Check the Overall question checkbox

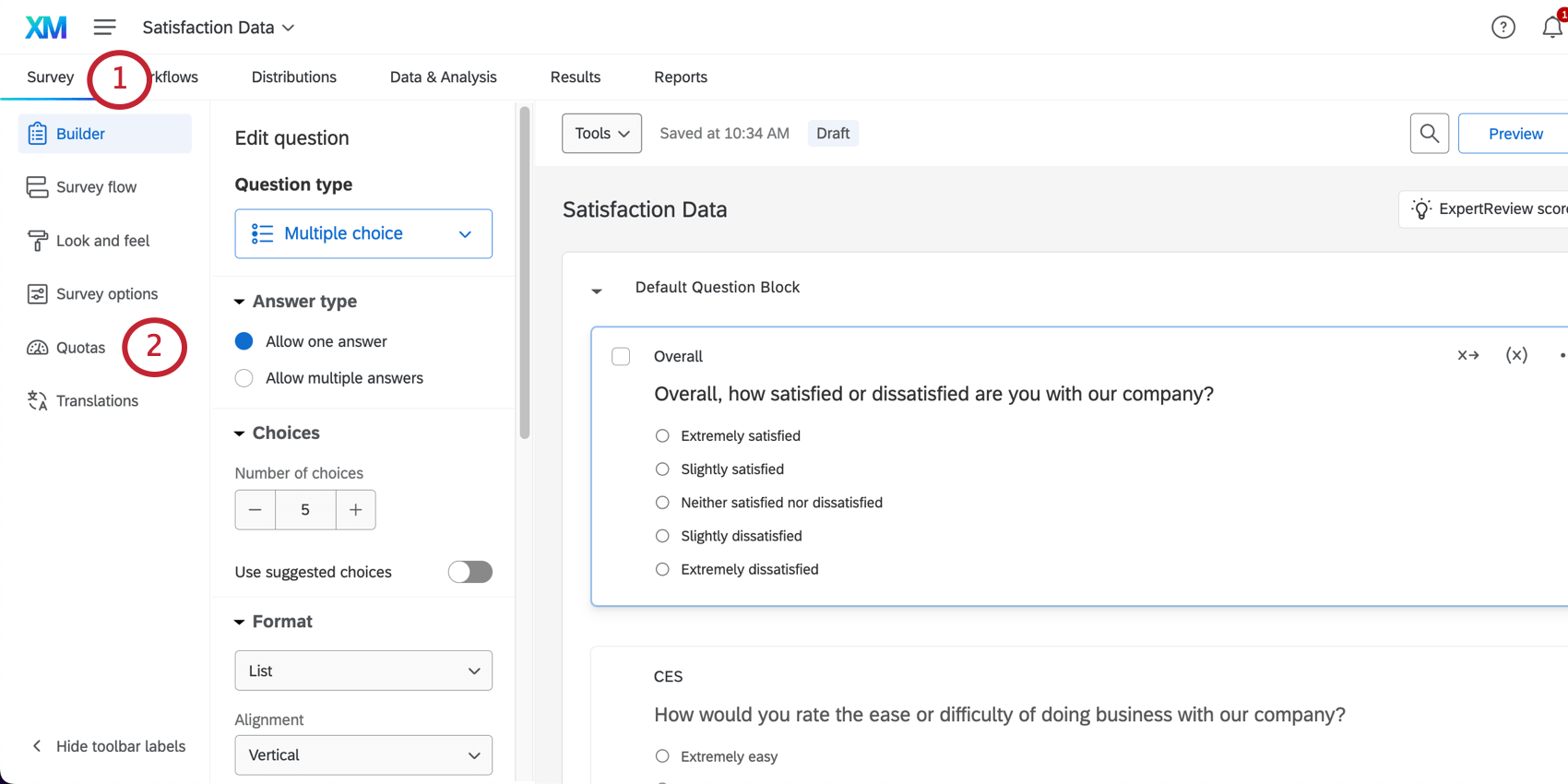pos(621,357)
